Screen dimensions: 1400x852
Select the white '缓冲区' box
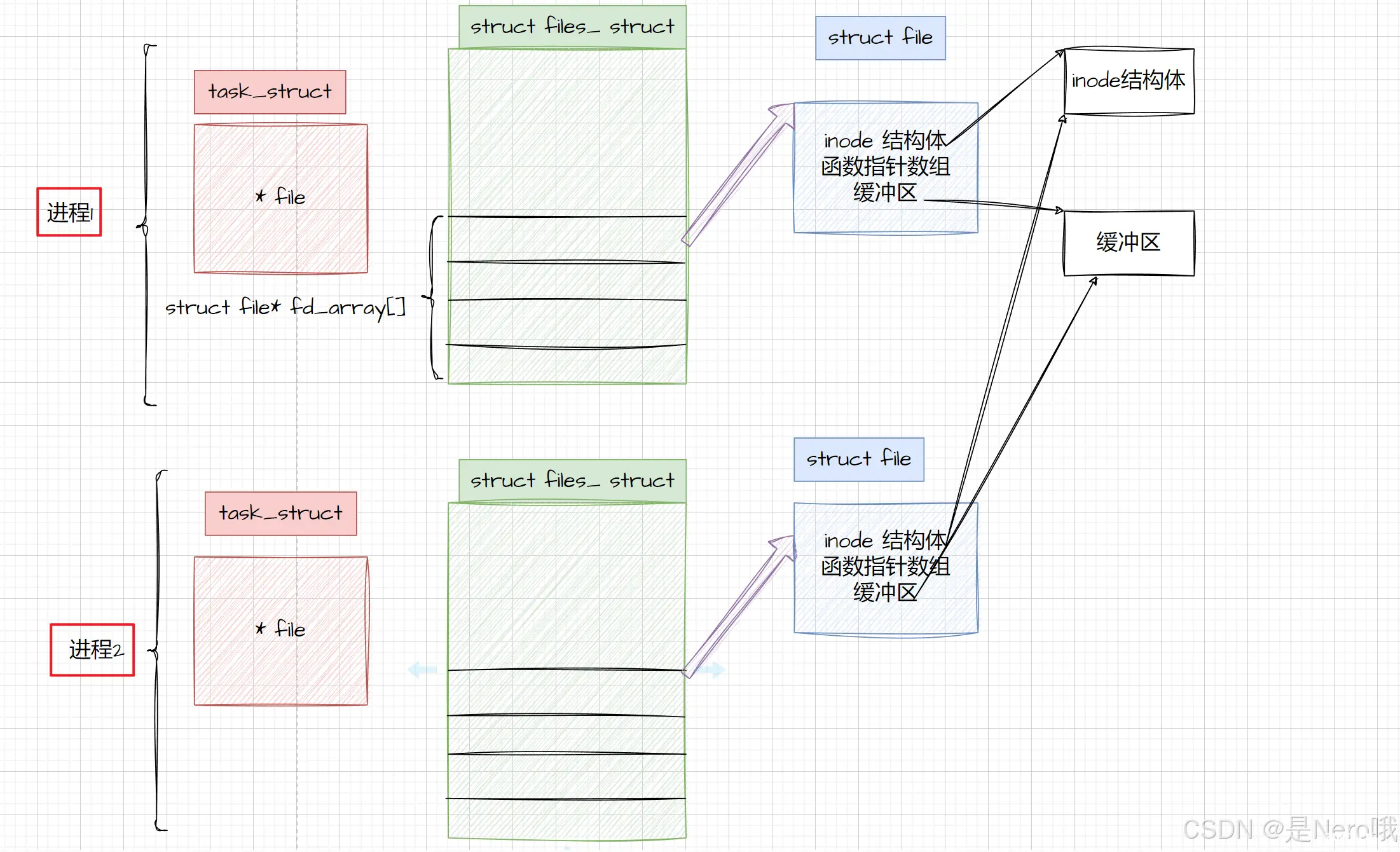1129,243
